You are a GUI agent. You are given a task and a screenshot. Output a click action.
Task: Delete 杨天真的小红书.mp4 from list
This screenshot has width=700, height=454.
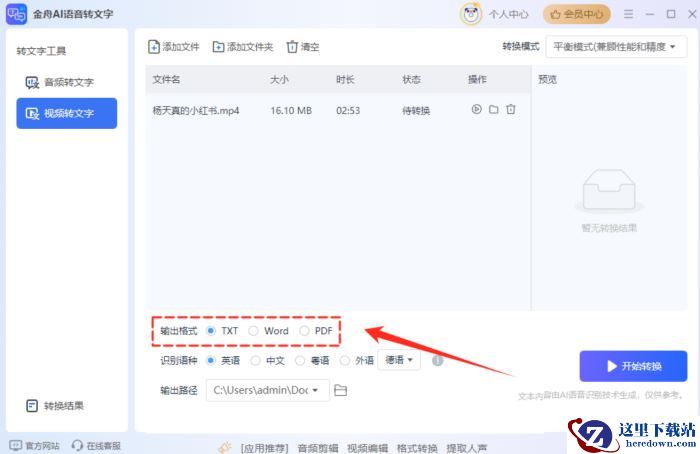pyautogui.click(x=511, y=109)
